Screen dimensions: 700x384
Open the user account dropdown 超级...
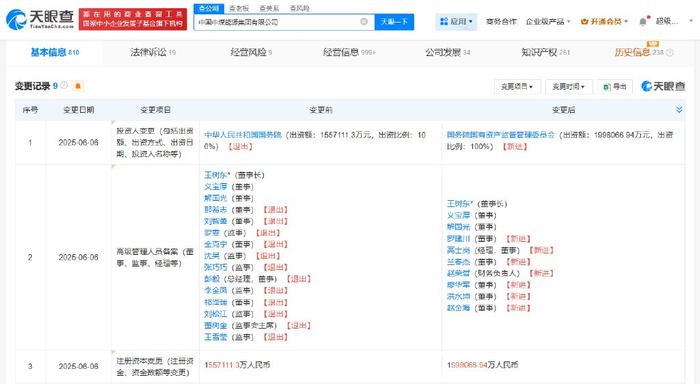tap(674, 21)
